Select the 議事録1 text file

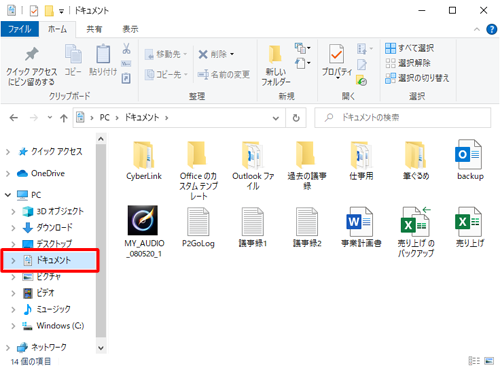click(252, 227)
